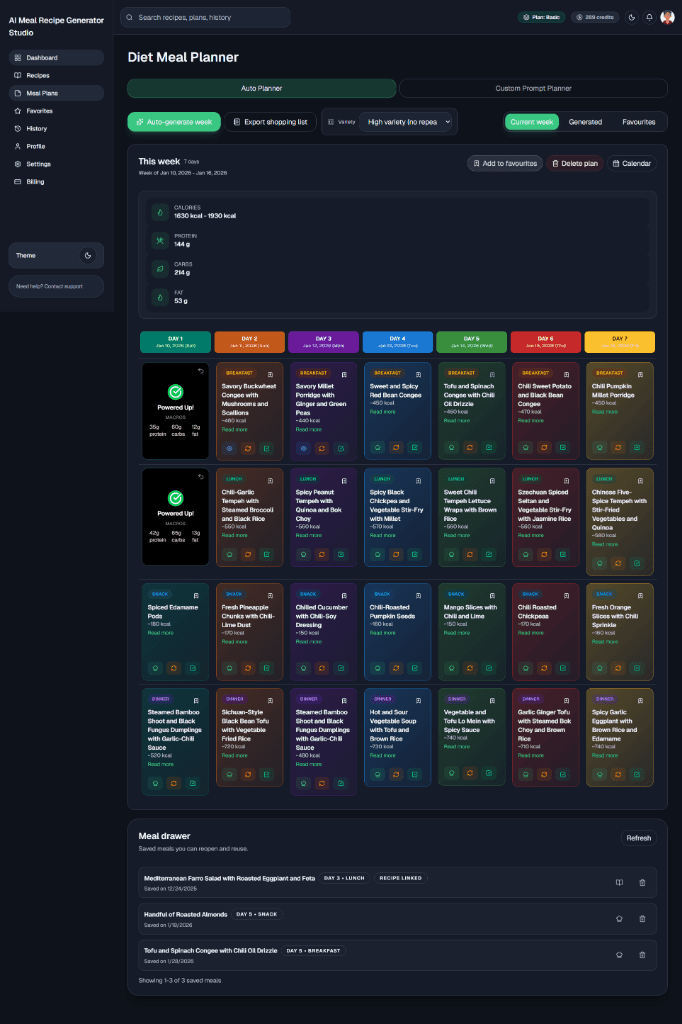Chef hat icon on Sweet and Spicy Red Bean Congee
Viewport: 682px width, 1024px height.
378,447
